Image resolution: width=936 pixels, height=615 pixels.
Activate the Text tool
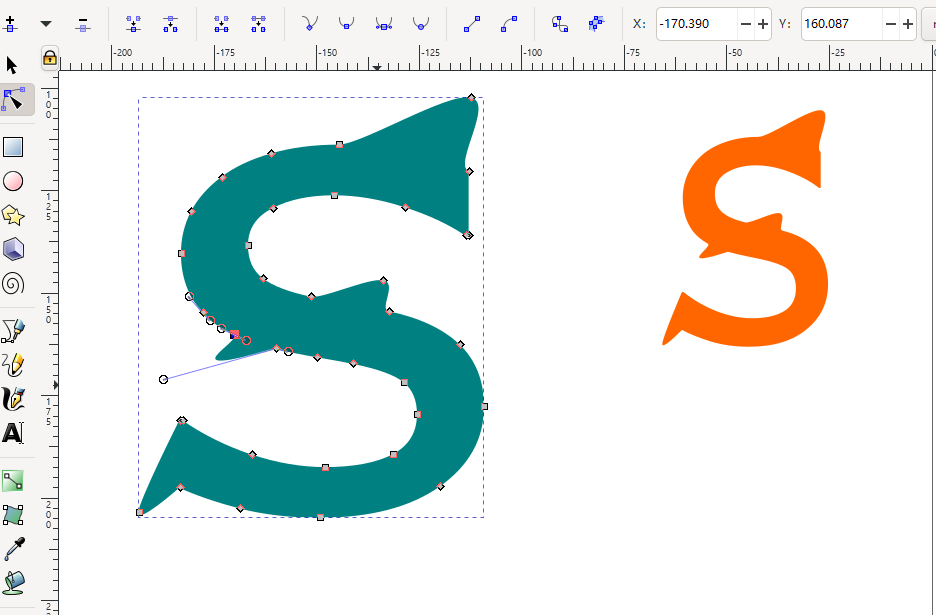13,433
